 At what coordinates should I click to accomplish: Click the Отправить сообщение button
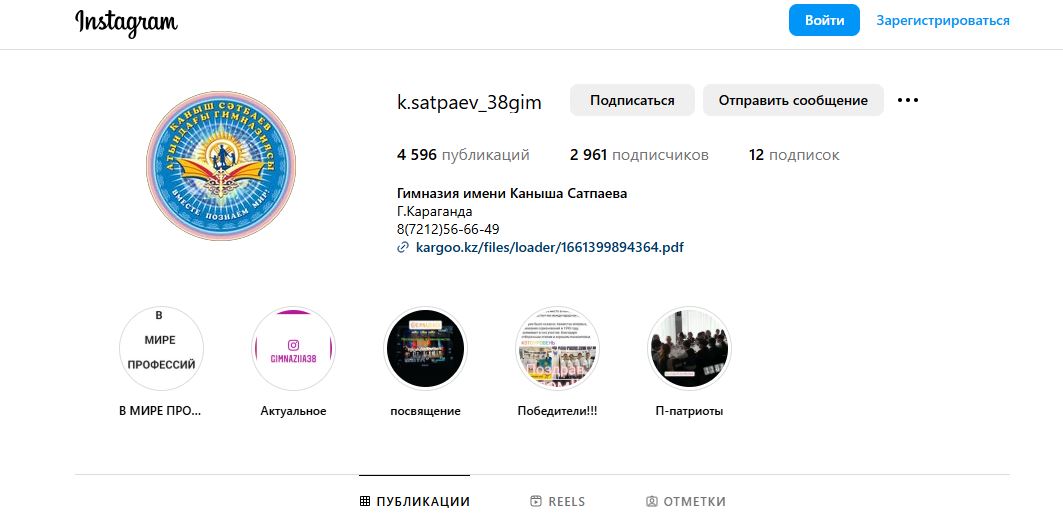point(793,100)
